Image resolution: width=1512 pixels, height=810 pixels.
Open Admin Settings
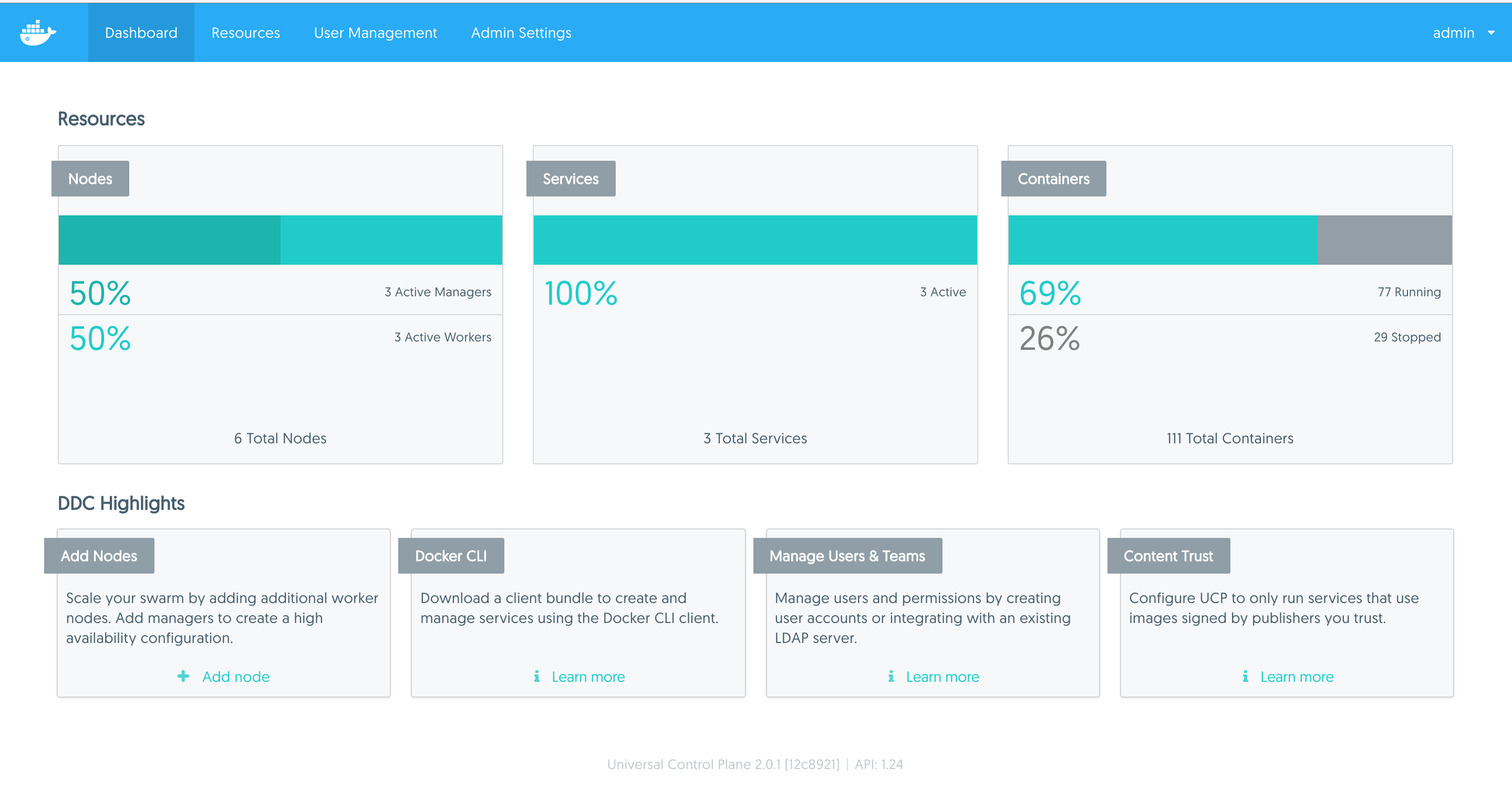coord(521,33)
